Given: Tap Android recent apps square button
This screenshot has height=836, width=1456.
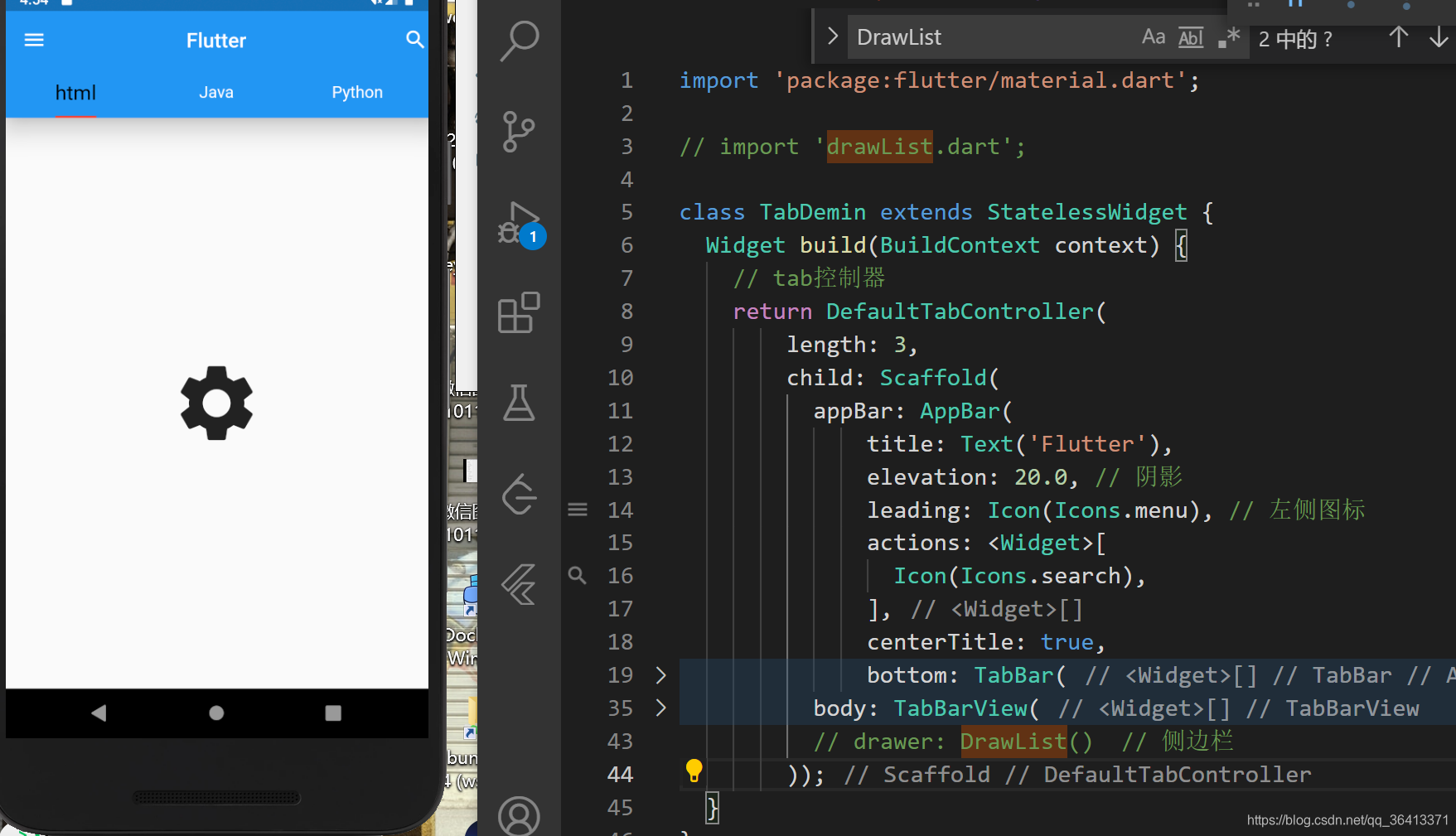Looking at the screenshot, I should coord(333,713).
